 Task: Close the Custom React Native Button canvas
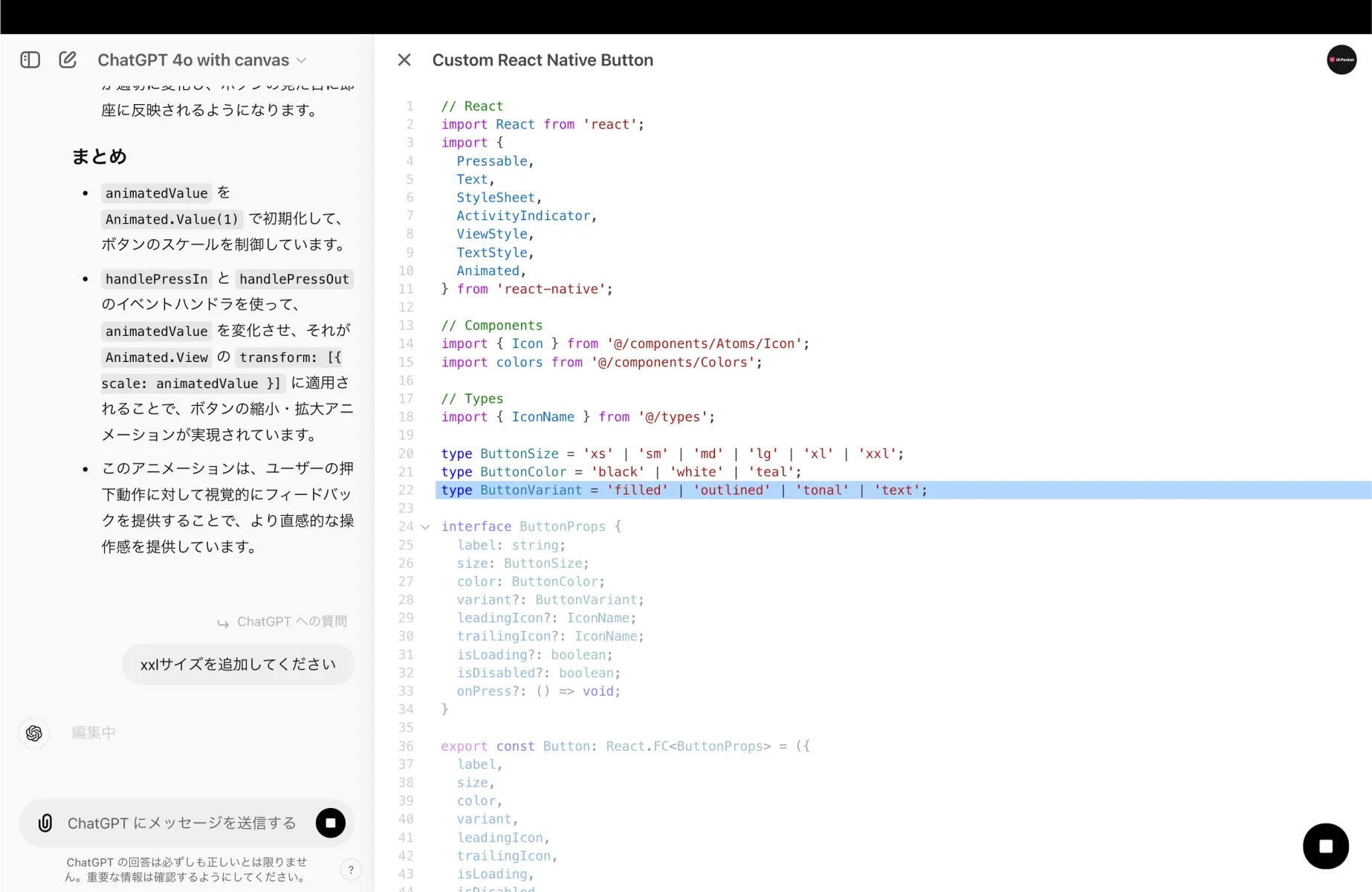pos(404,59)
